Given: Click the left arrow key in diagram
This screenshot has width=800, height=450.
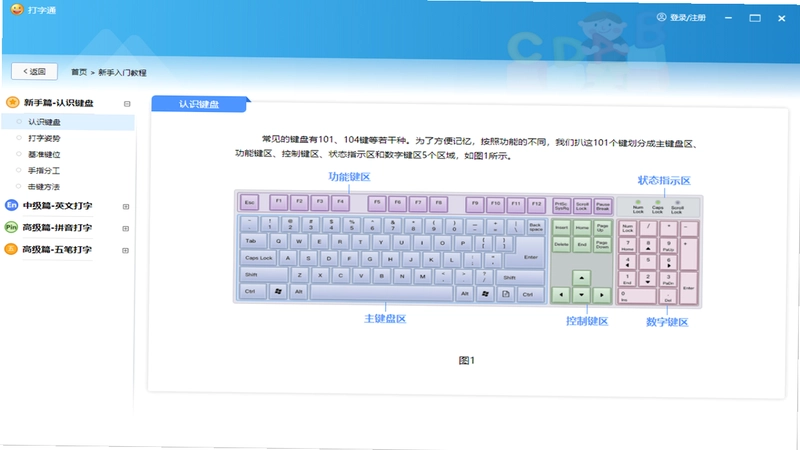Looking at the screenshot, I should [561, 294].
